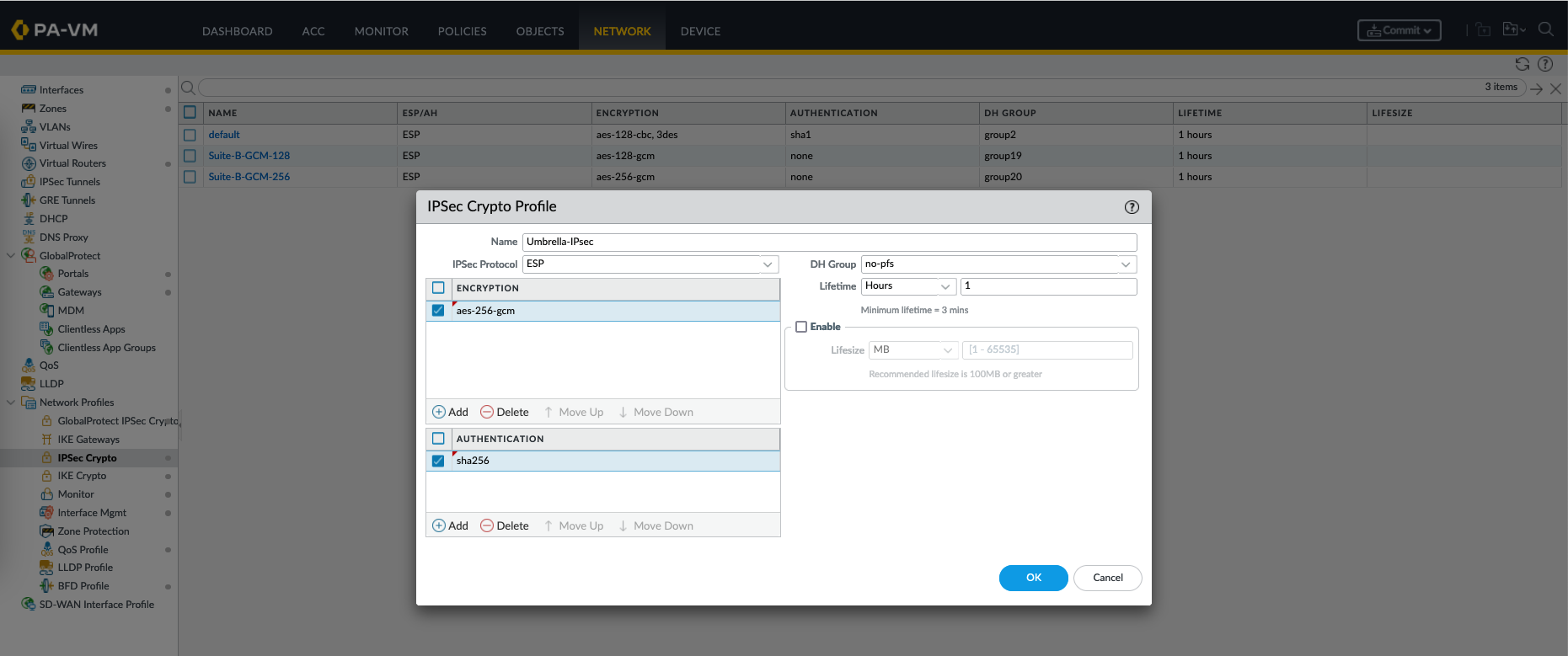Switch to the POLICIES tab

click(x=462, y=31)
